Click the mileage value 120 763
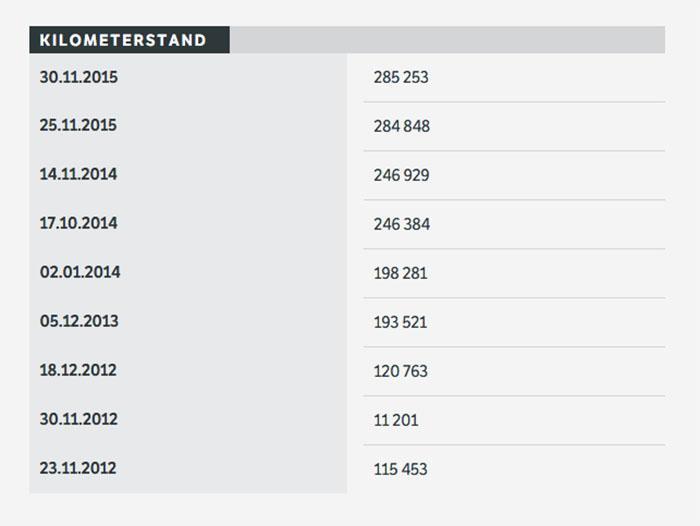The image size is (700, 526). tap(400, 371)
